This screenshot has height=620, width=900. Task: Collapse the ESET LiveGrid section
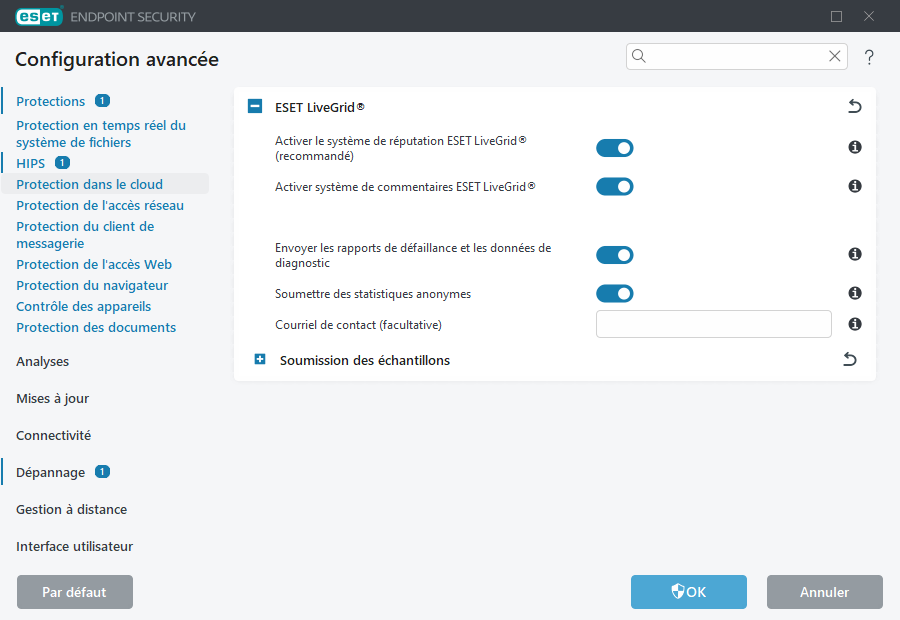tap(254, 105)
